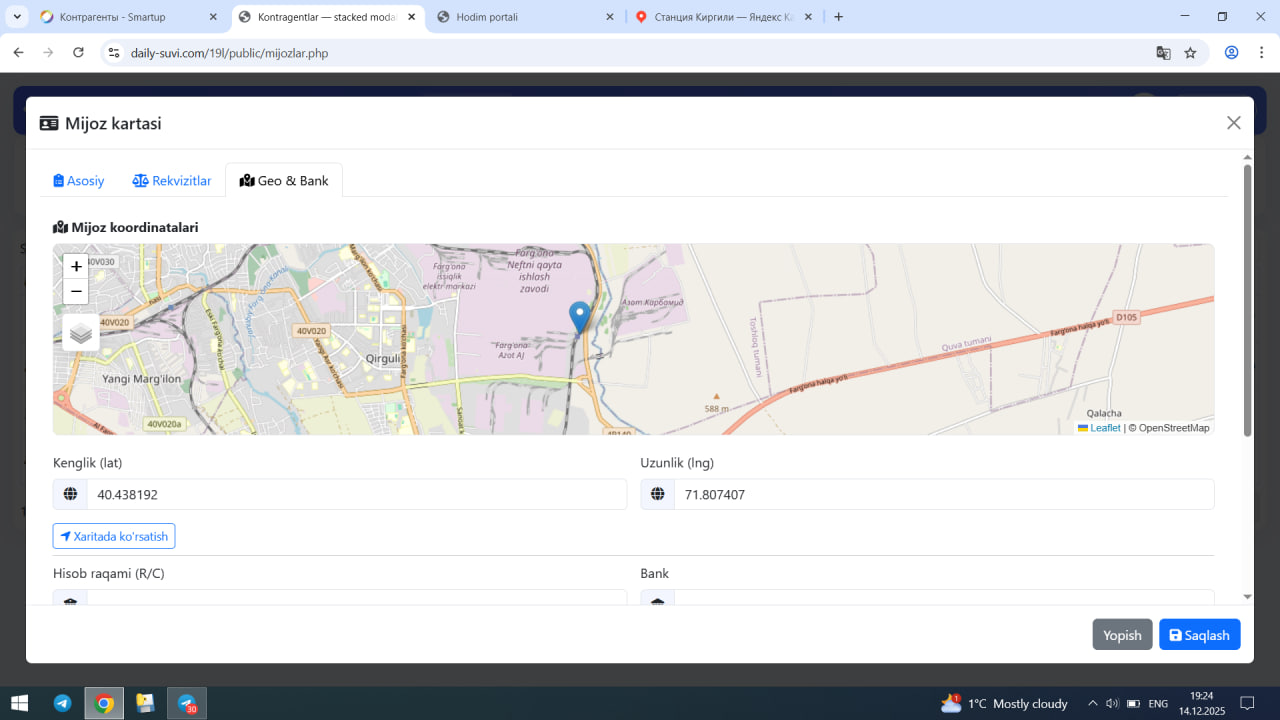Switch to the Asosiy tab
This screenshot has height=720, width=1280.
pos(79,181)
